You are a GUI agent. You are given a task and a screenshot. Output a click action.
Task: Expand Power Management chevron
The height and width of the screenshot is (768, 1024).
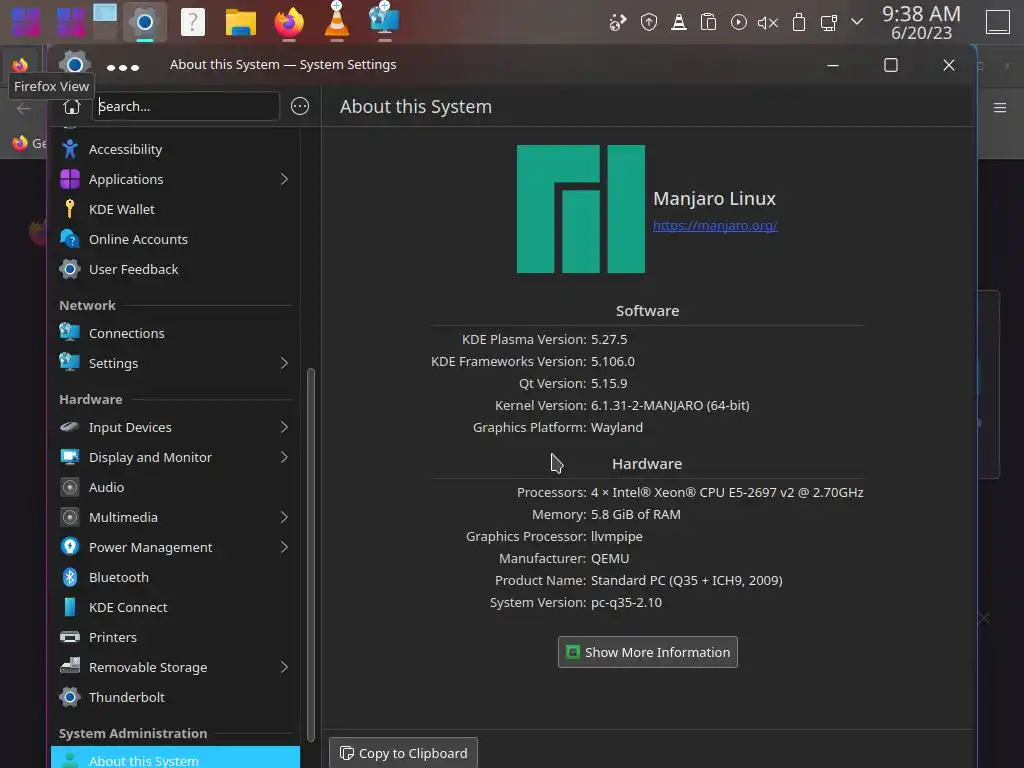(x=284, y=548)
